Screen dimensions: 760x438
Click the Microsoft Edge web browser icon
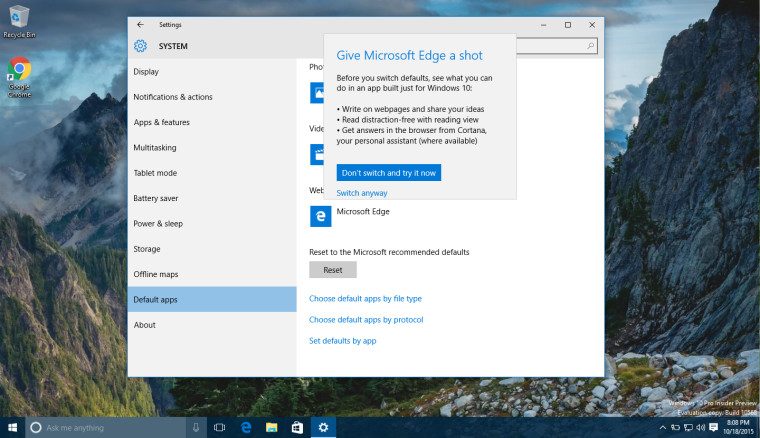[320, 216]
